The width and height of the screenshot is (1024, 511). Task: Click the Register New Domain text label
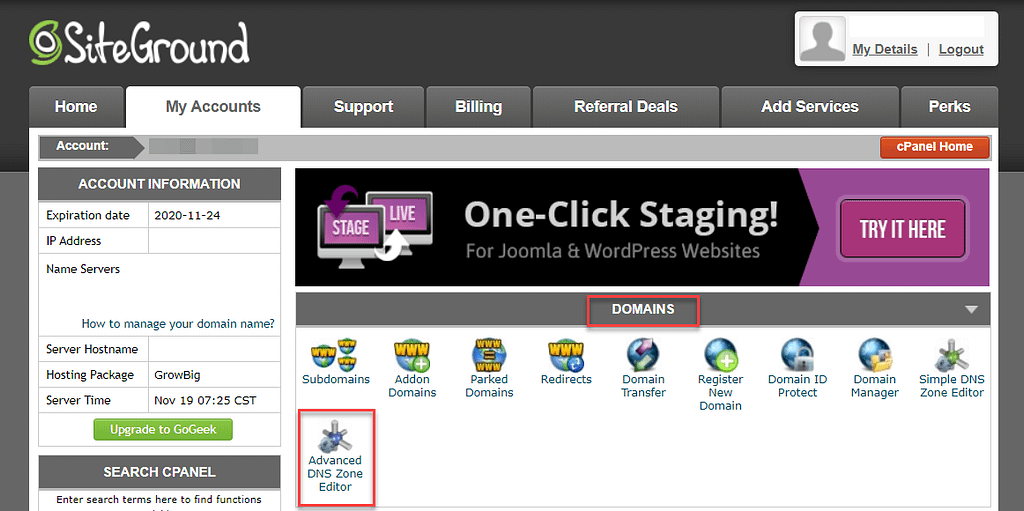coord(720,393)
